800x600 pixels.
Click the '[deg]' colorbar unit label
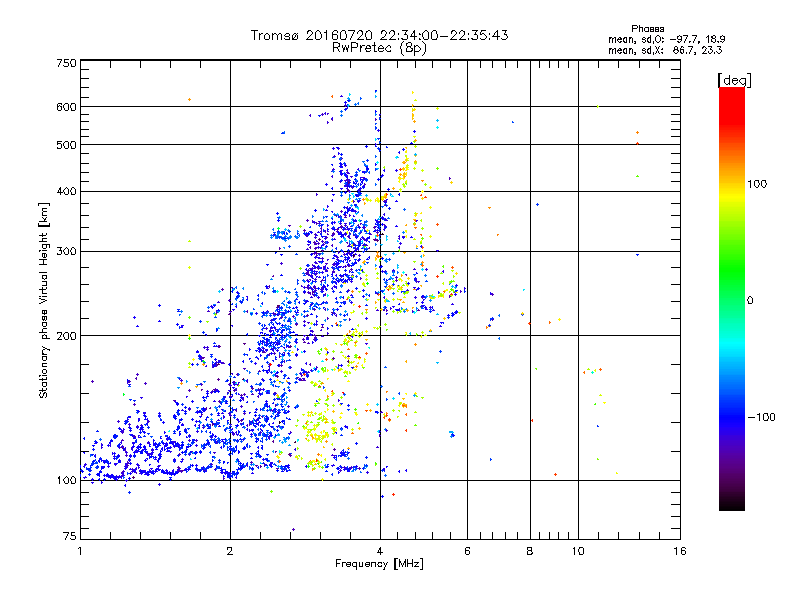point(734,80)
